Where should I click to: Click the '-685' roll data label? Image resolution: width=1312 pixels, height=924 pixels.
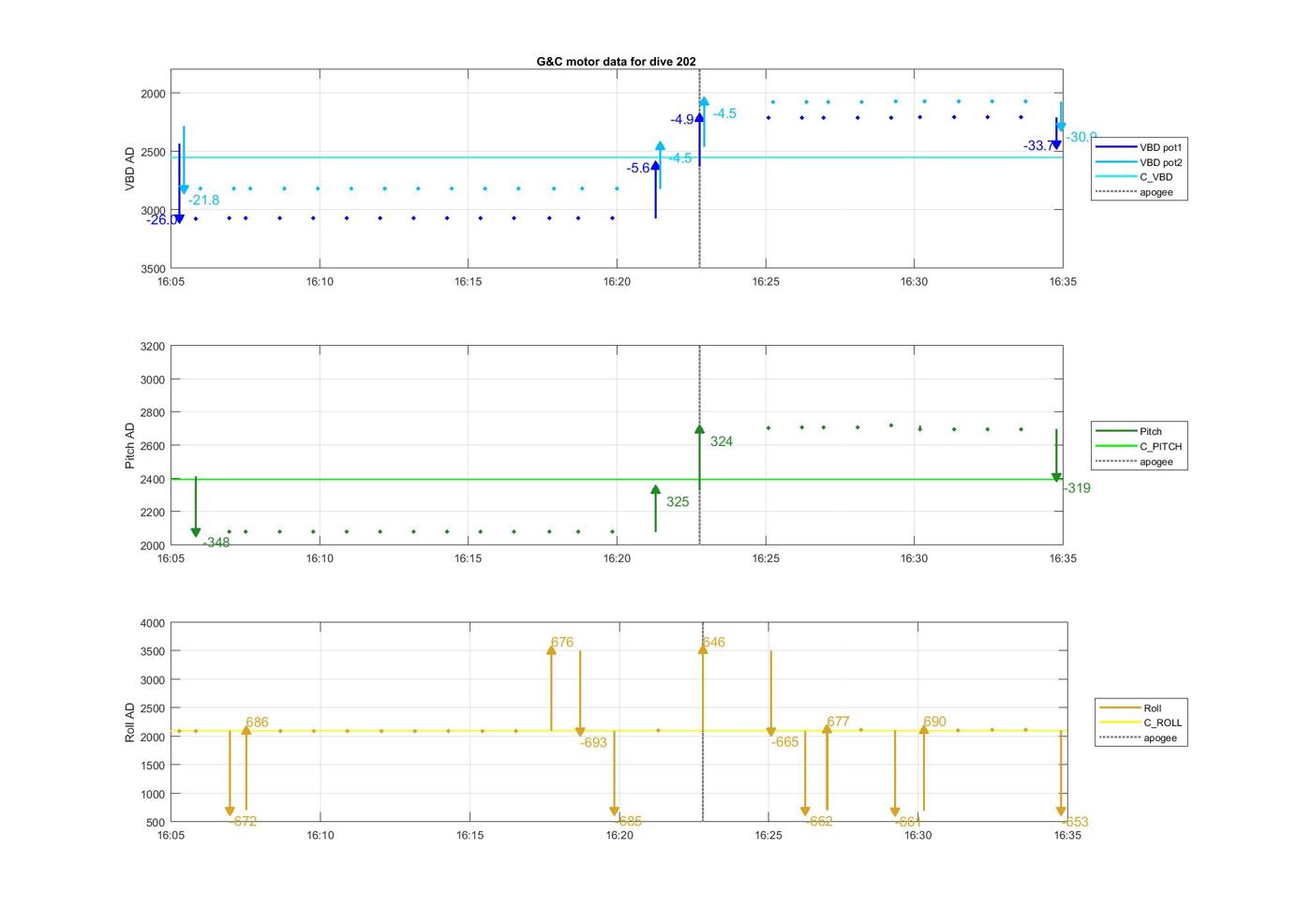click(x=629, y=821)
